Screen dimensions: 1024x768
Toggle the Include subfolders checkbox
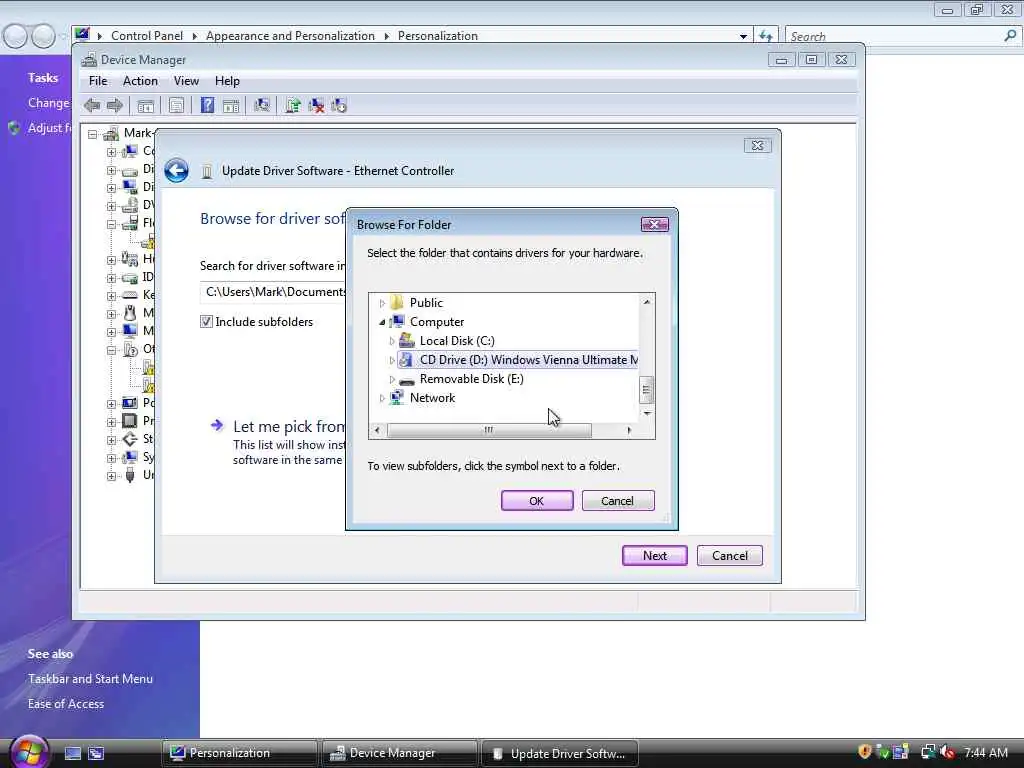tap(206, 321)
